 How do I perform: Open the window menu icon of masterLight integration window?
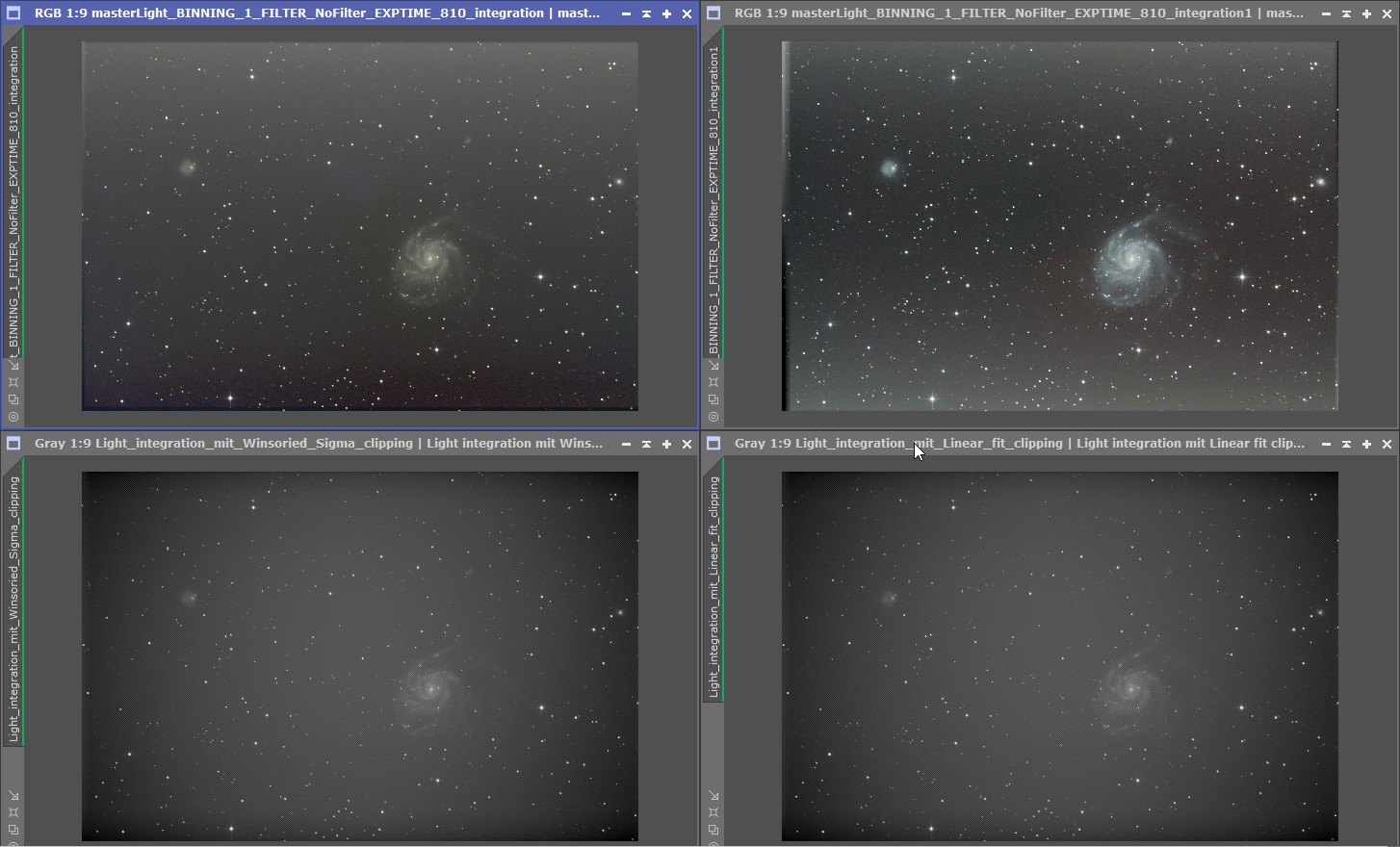pos(13,13)
